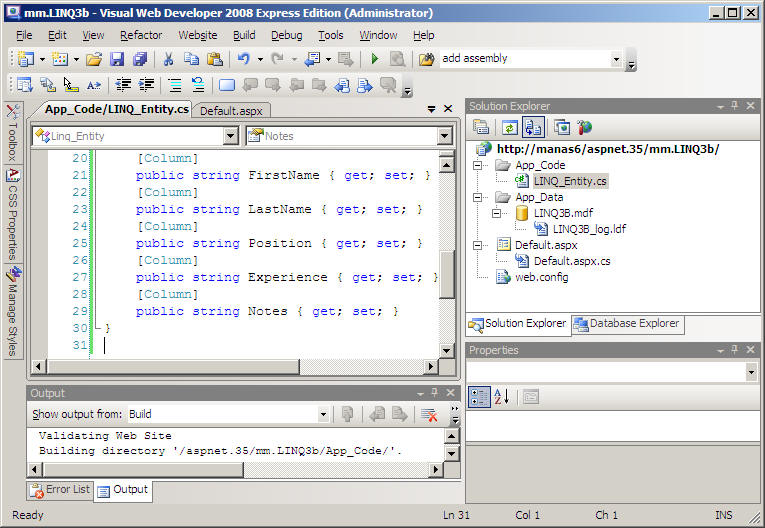This screenshot has width=765, height=528.
Task: Collapse the App_Data folder node
Action: (478, 197)
